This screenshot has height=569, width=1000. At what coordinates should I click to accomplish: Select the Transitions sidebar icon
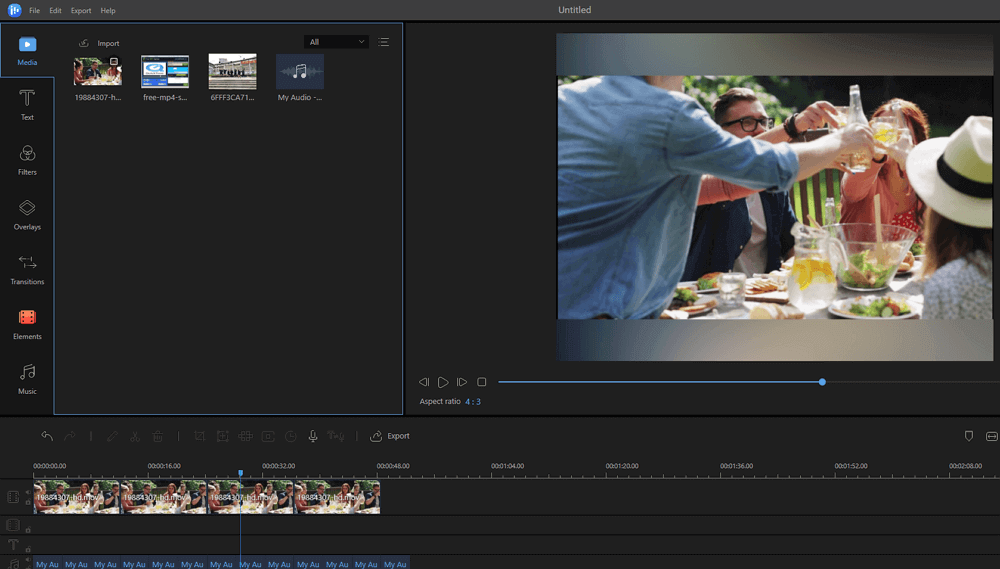(27, 268)
